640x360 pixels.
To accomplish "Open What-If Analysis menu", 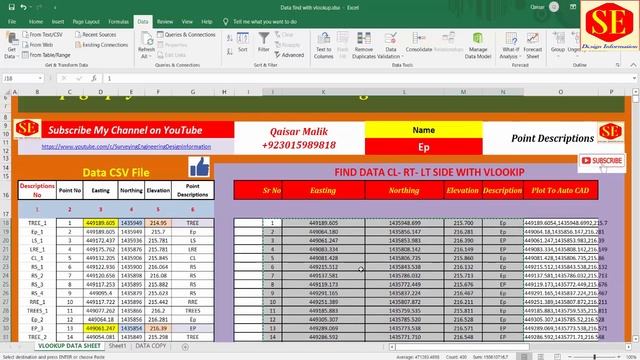I will [x=510, y=45].
